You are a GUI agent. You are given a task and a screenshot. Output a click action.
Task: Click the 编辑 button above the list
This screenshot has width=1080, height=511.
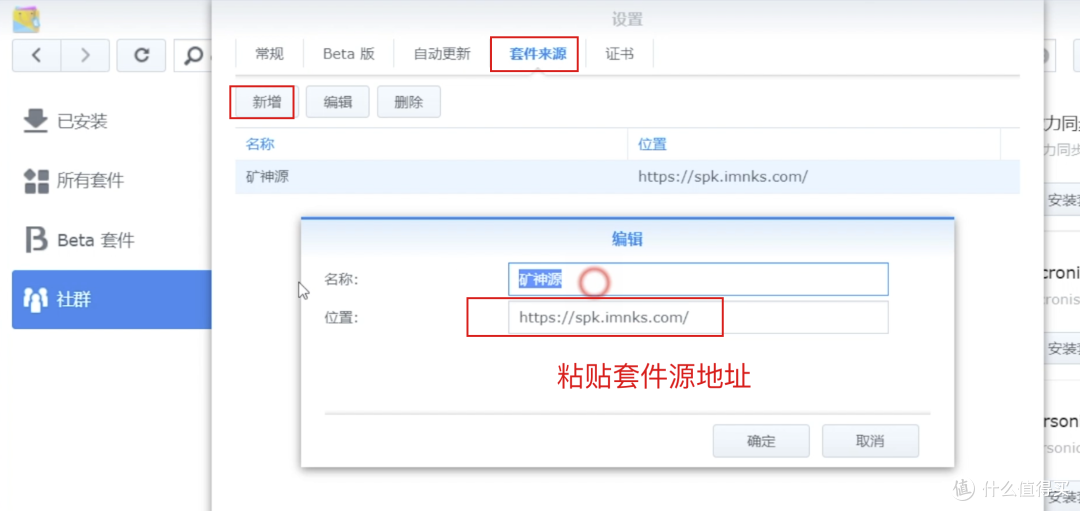coord(338,102)
